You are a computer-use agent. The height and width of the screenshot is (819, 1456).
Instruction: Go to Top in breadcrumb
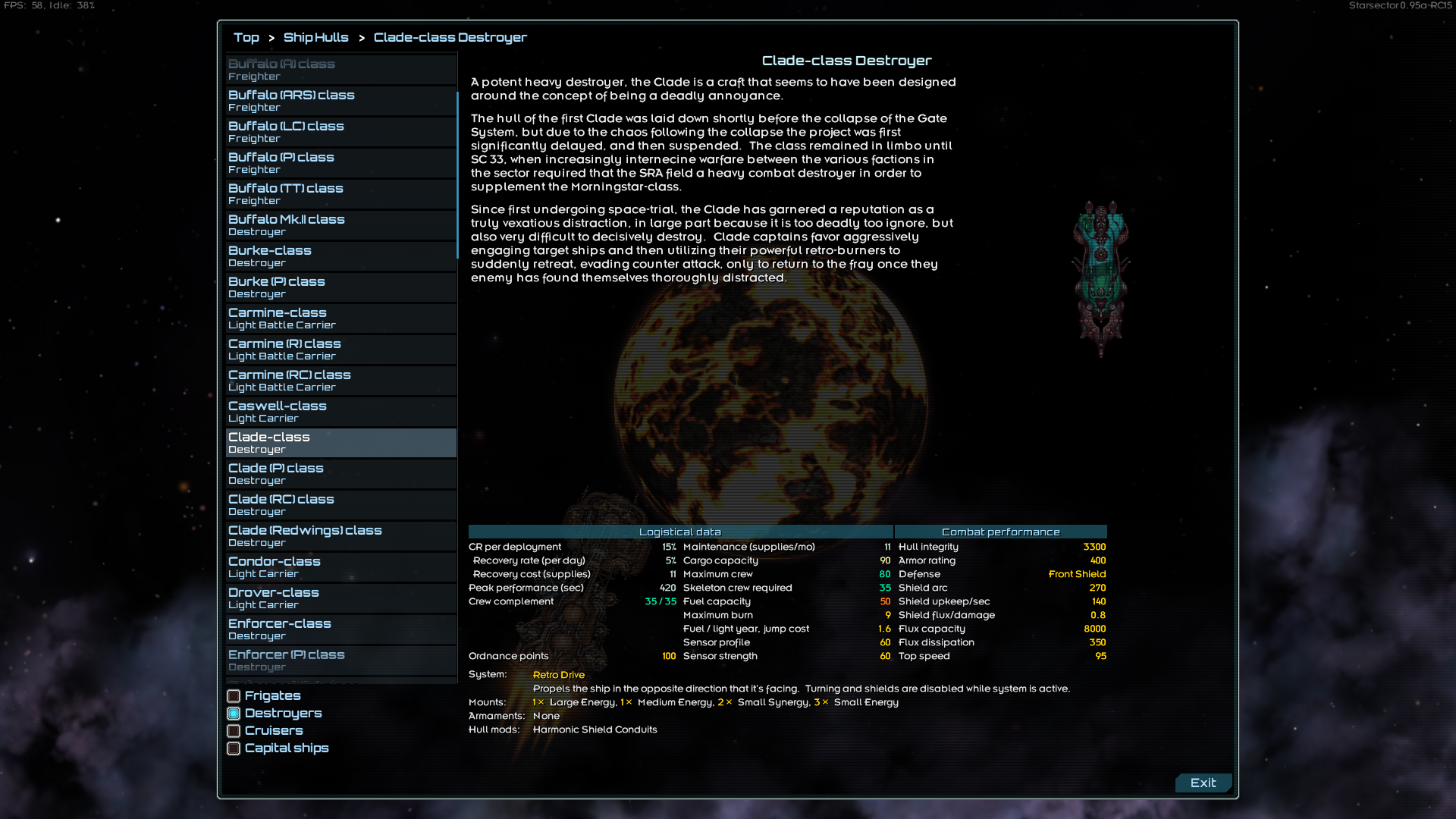[246, 37]
